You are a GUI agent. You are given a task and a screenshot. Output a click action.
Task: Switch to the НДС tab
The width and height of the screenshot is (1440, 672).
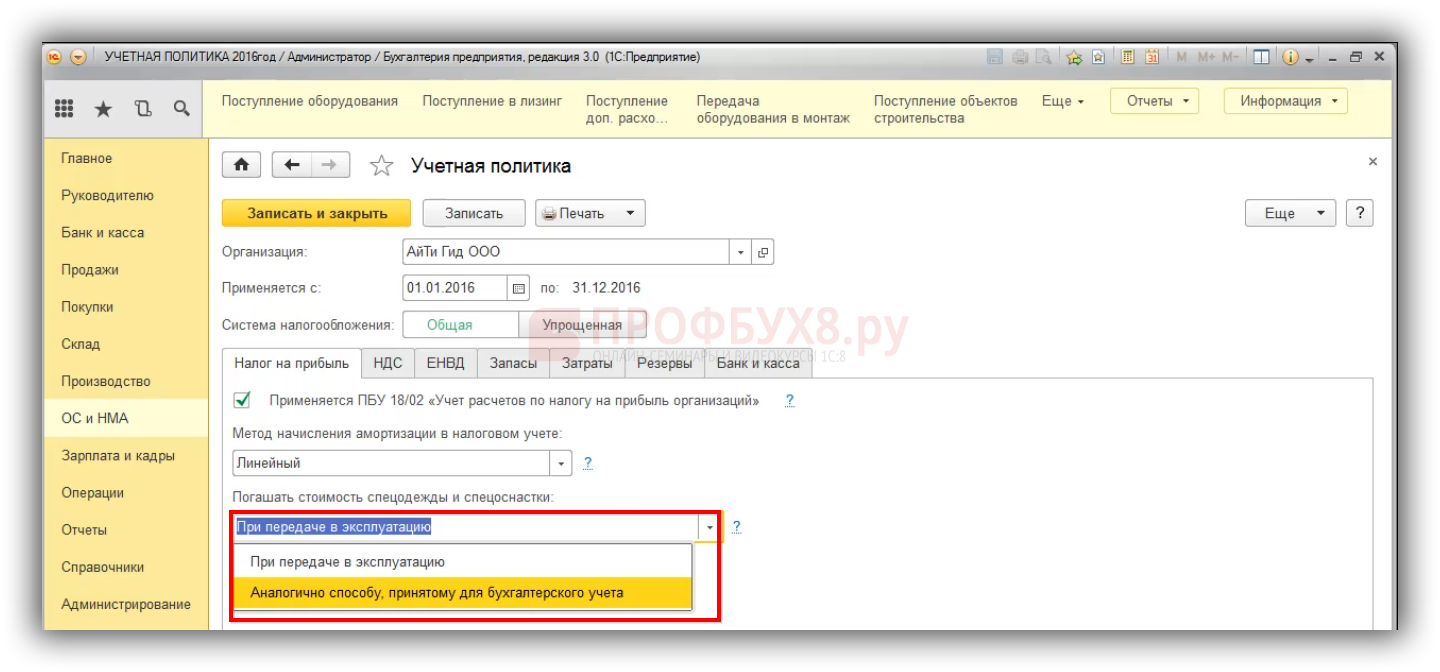pos(387,363)
